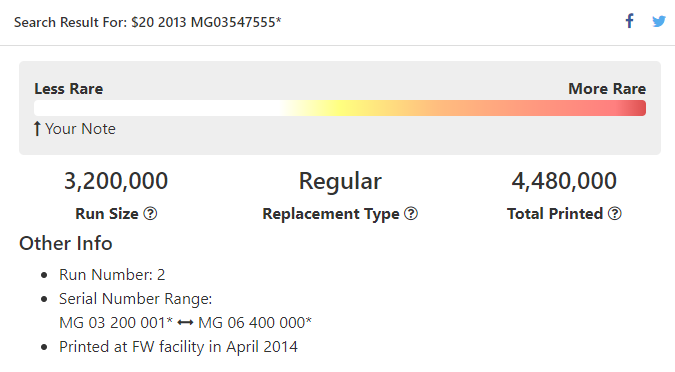Click the Run Number: 2 list item
675x372 pixels.
[x=112, y=275]
